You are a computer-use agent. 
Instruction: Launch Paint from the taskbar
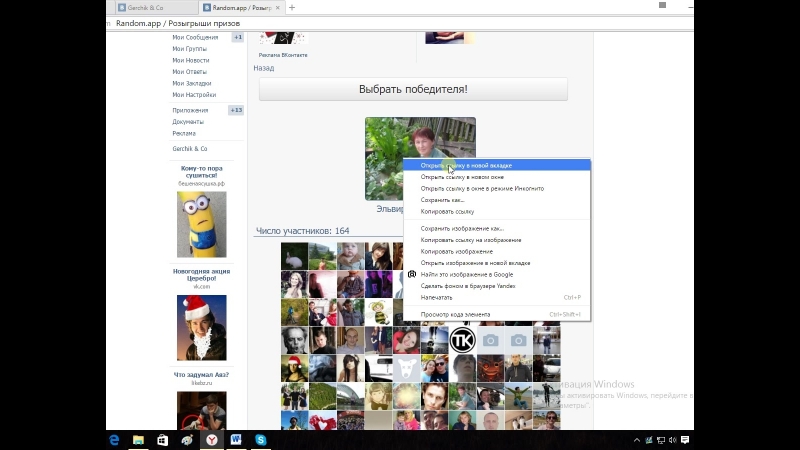click(x=187, y=440)
